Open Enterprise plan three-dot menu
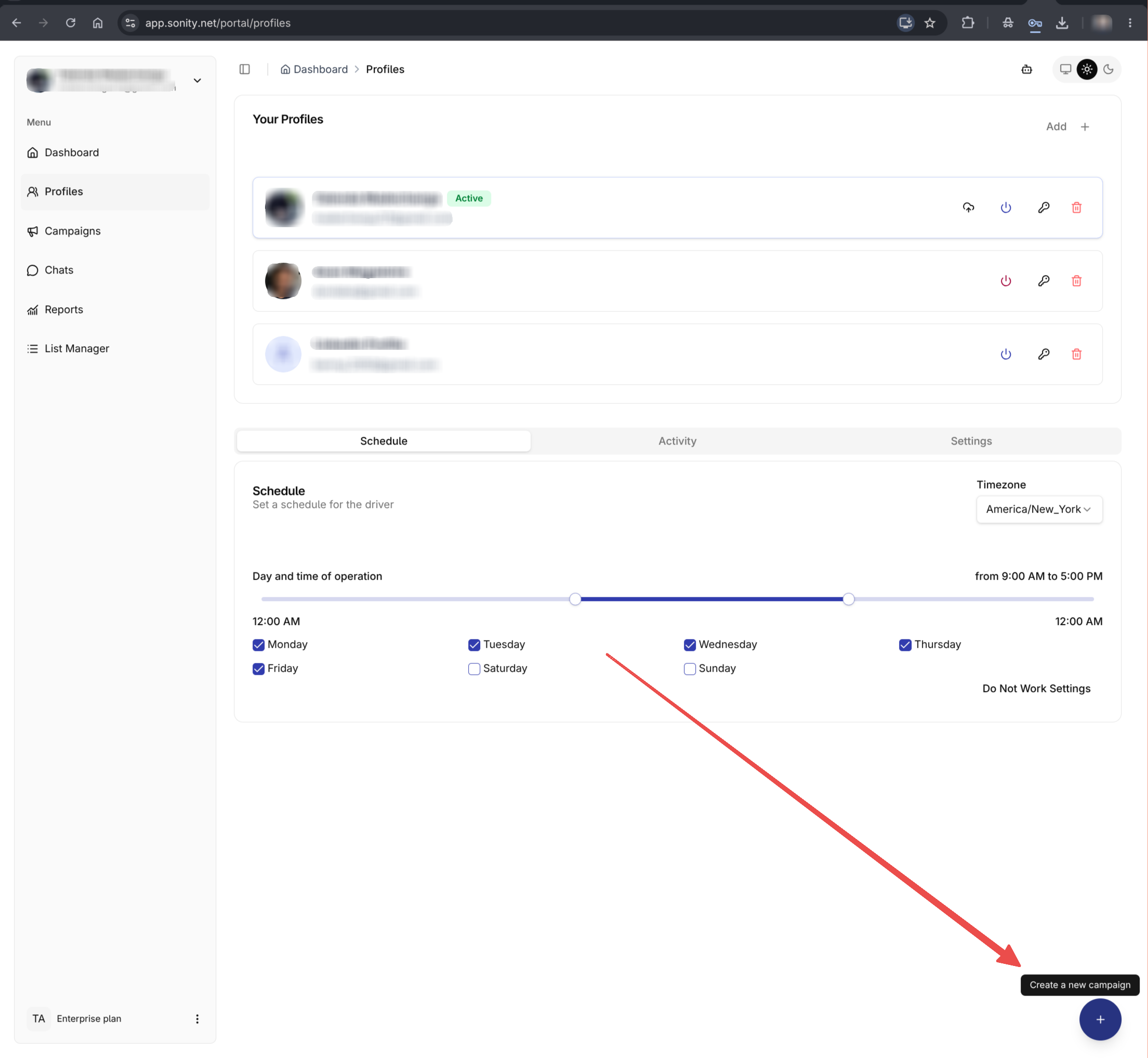The height and width of the screenshot is (1058, 1148). pyautogui.click(x=197, y=1018)
